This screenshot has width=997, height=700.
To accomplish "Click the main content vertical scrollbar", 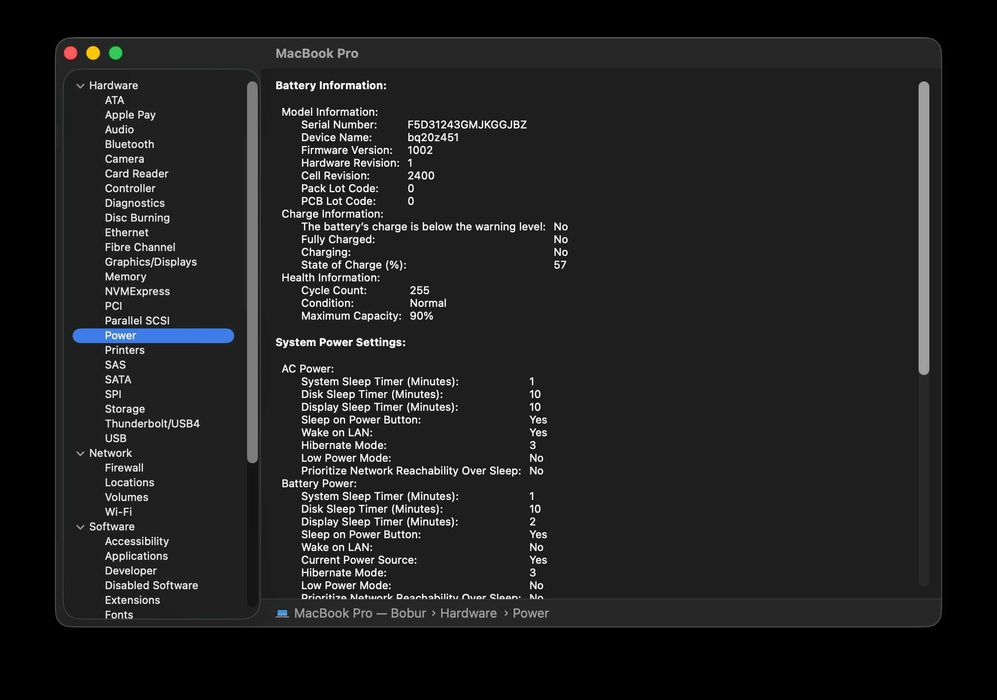I will click(924, 228).
